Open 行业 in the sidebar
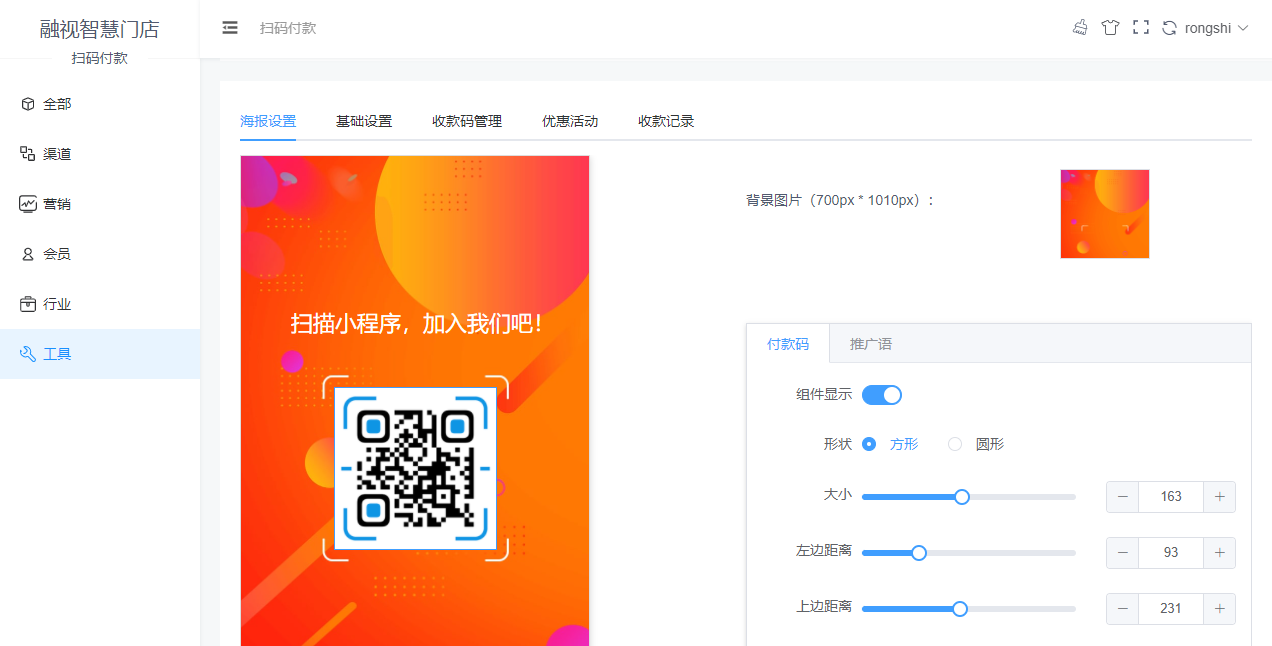This screenshot has width=1272, height=646. click(100, 304)
